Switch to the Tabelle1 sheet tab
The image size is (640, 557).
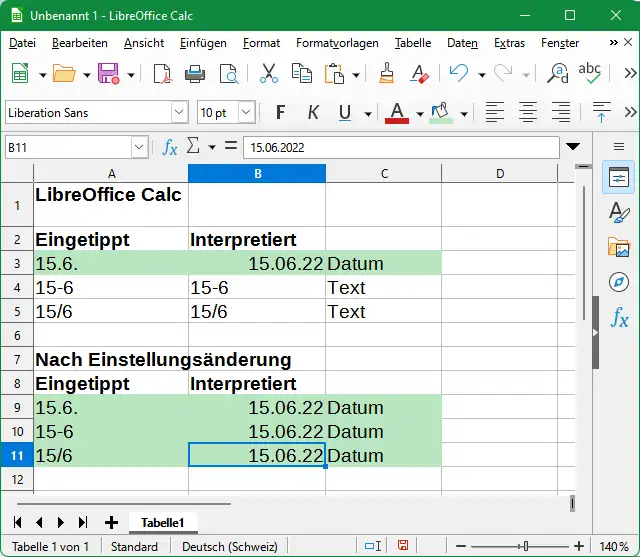[162, 522]
